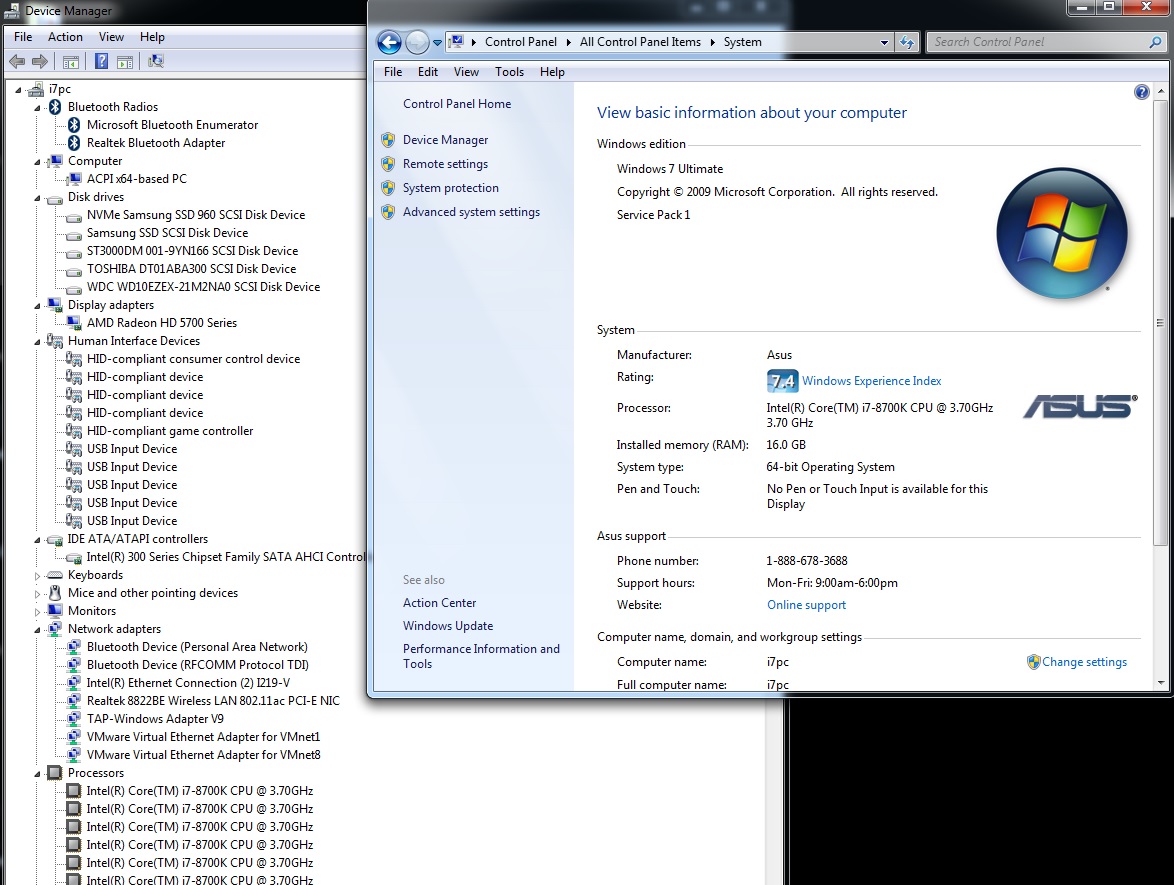The width and height of the screenshot is (1174, 885).
Task: Click the Bluetooth Radios category icon
Action: [x=55, y=107]
